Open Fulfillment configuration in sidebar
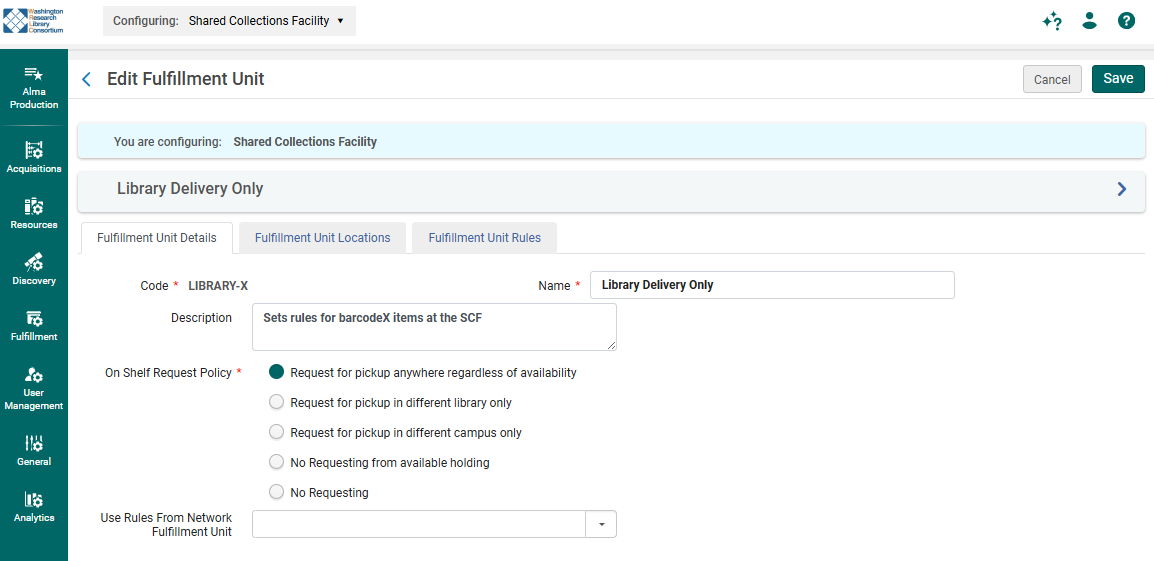This screenshot has width=1154, height=561. click(x=34, y=325)
